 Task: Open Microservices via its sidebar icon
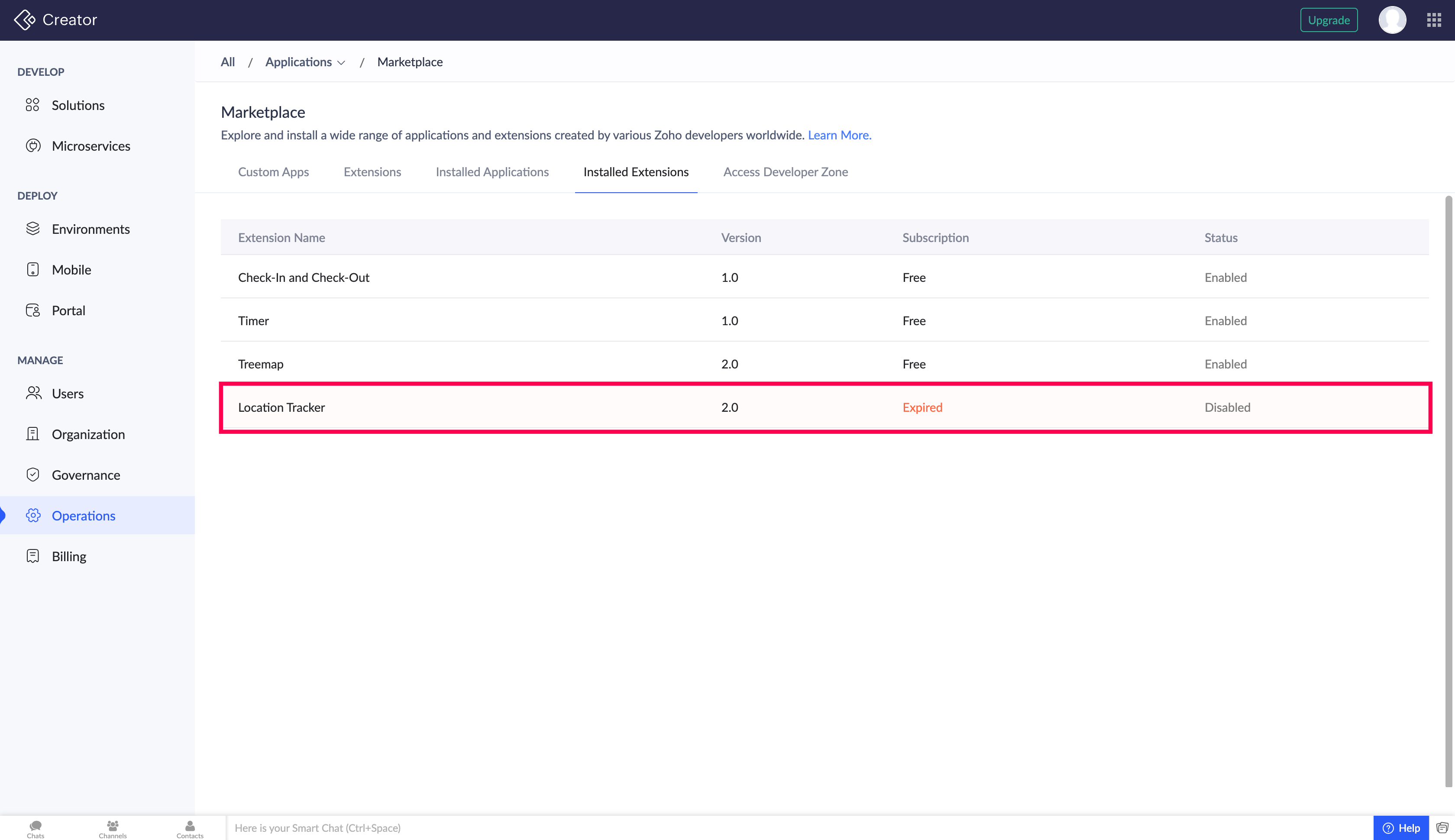pyautogui.click(x=33, y=146)
